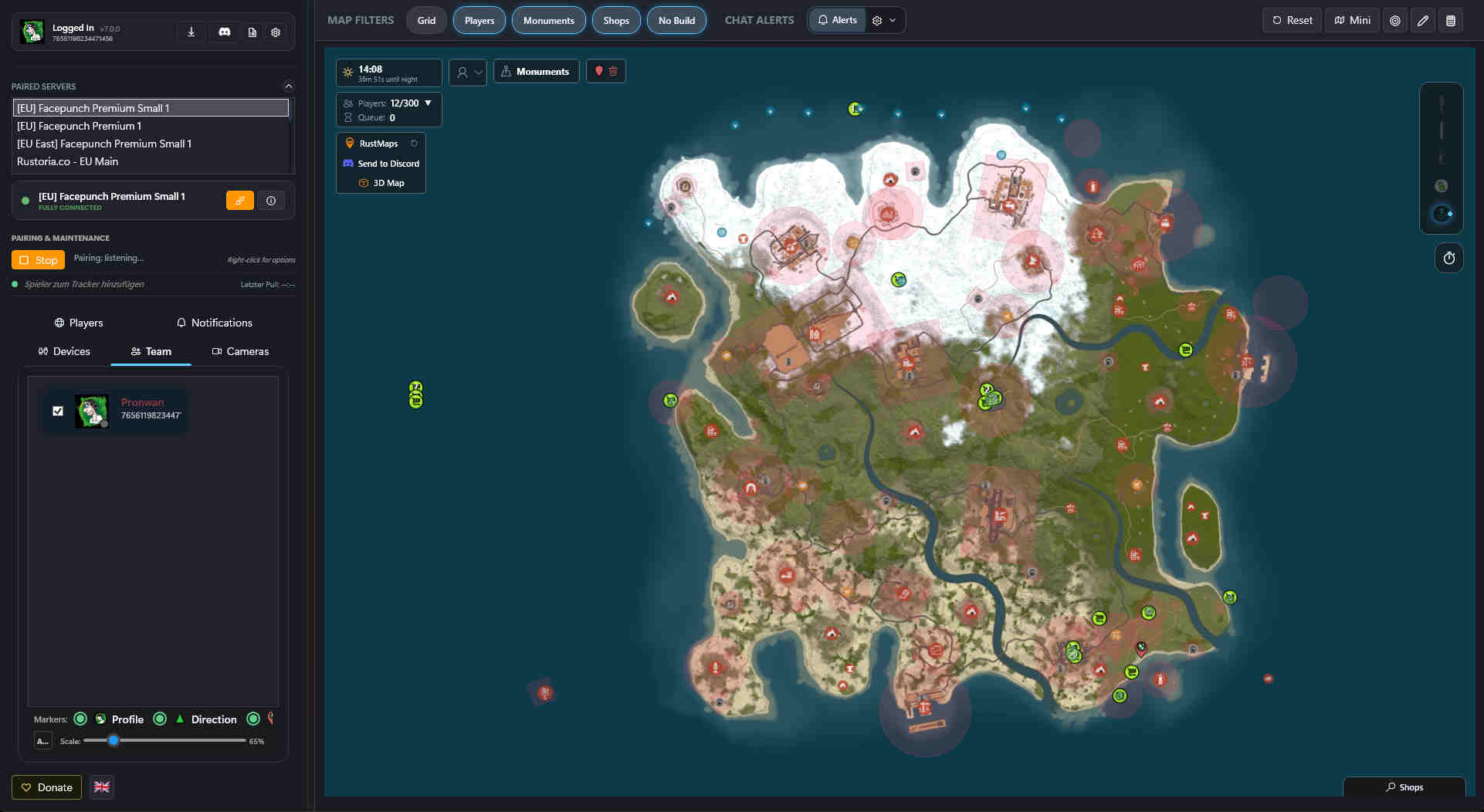Screen dimensions: 1484x812
Task: Show info for the connected server
Action: pyautogui.click(x=271, y=201)
